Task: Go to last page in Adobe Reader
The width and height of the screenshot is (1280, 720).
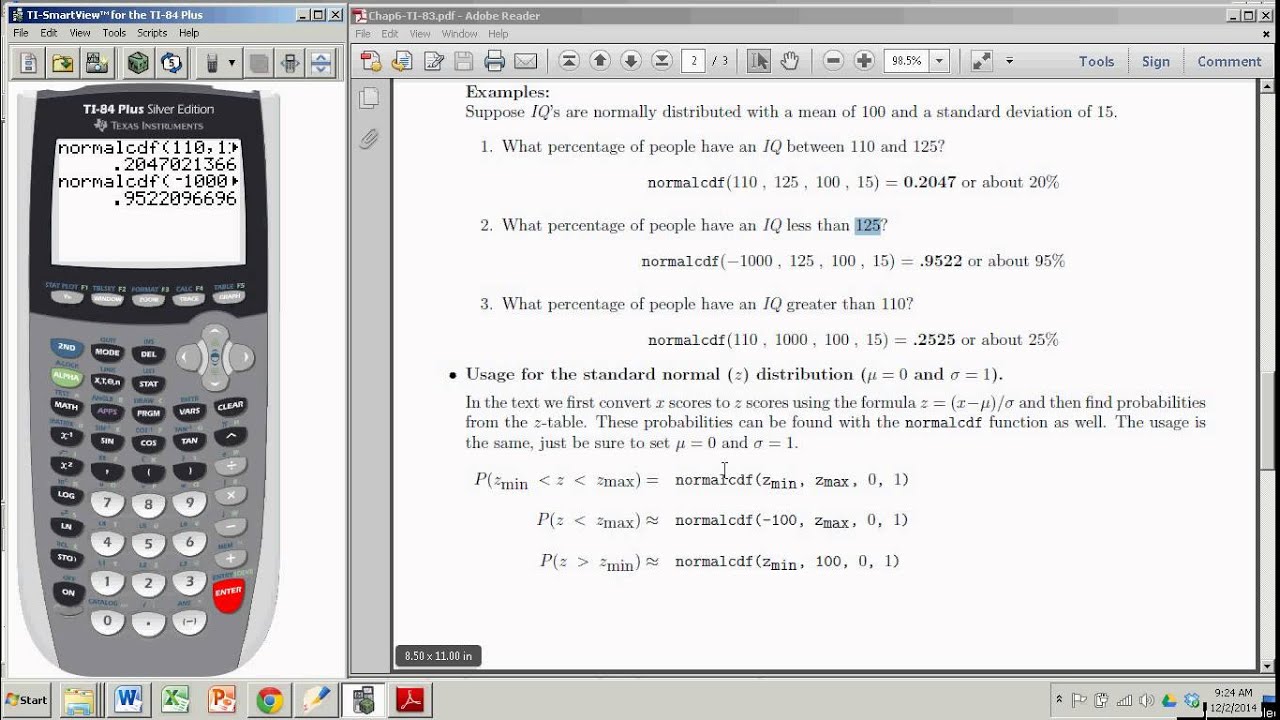Action: point(661,61)
